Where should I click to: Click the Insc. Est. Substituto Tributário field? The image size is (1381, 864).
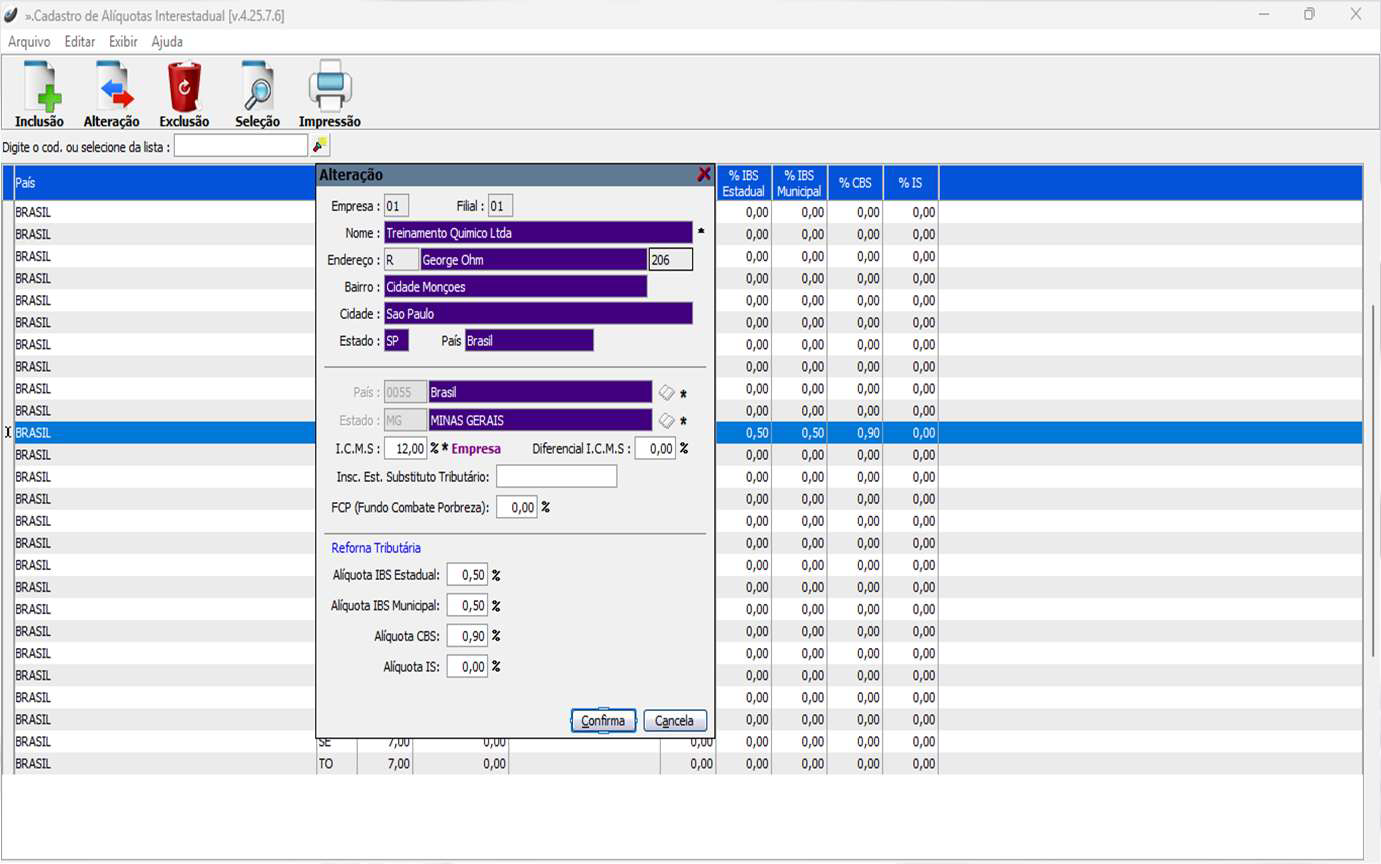pyautogui.click(x=556, y=477)
